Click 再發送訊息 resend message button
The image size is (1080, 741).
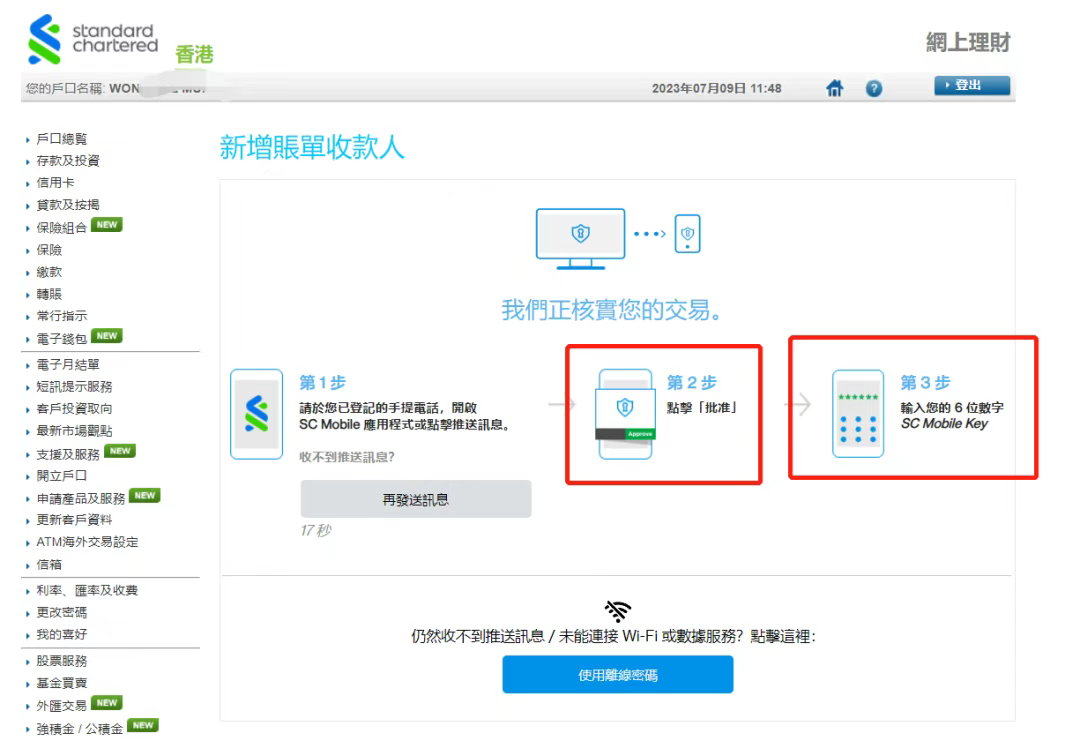[x=415, y=499]
